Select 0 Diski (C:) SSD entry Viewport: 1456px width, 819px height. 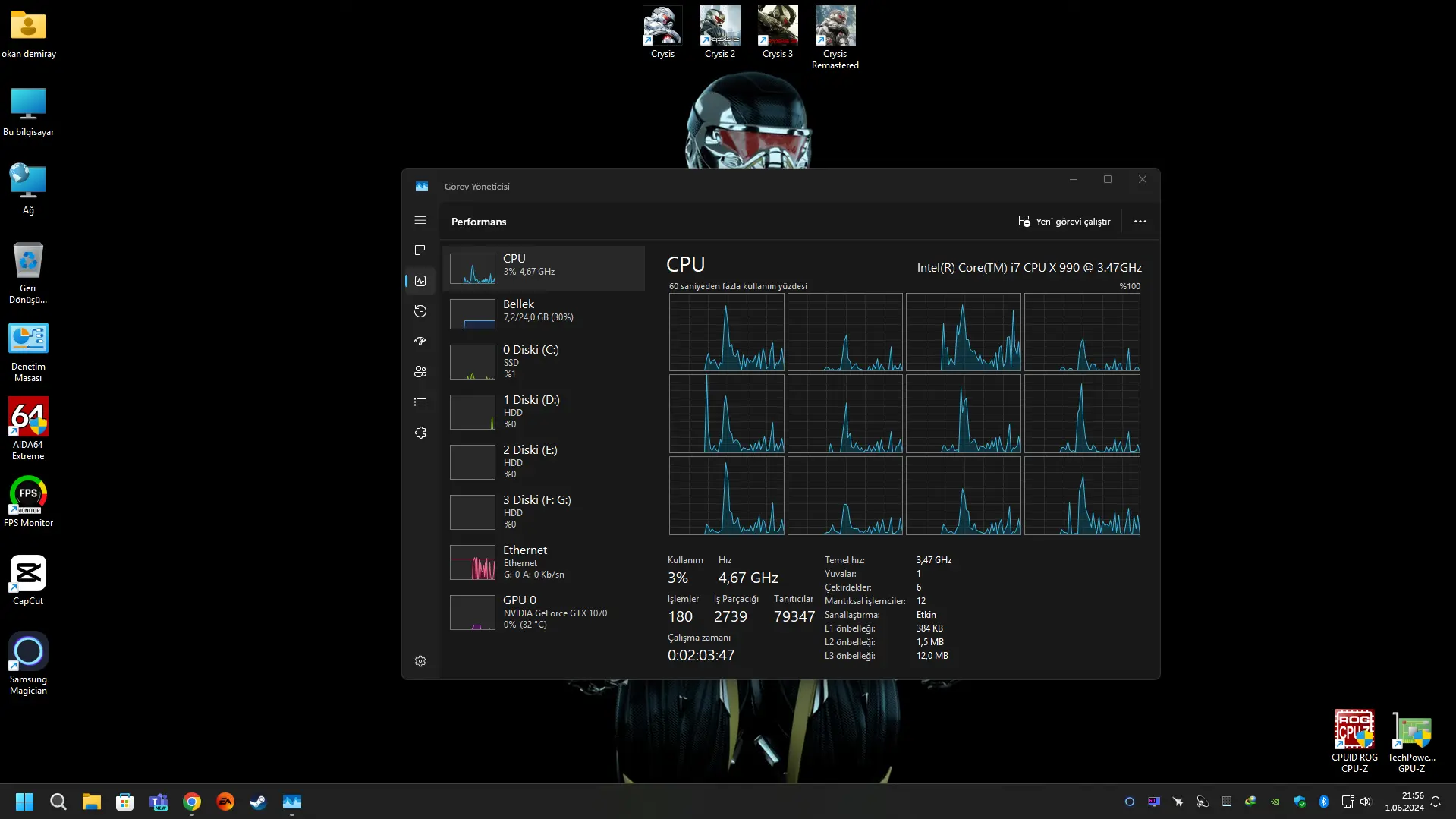pyautogui.click(x=543, y=361)
